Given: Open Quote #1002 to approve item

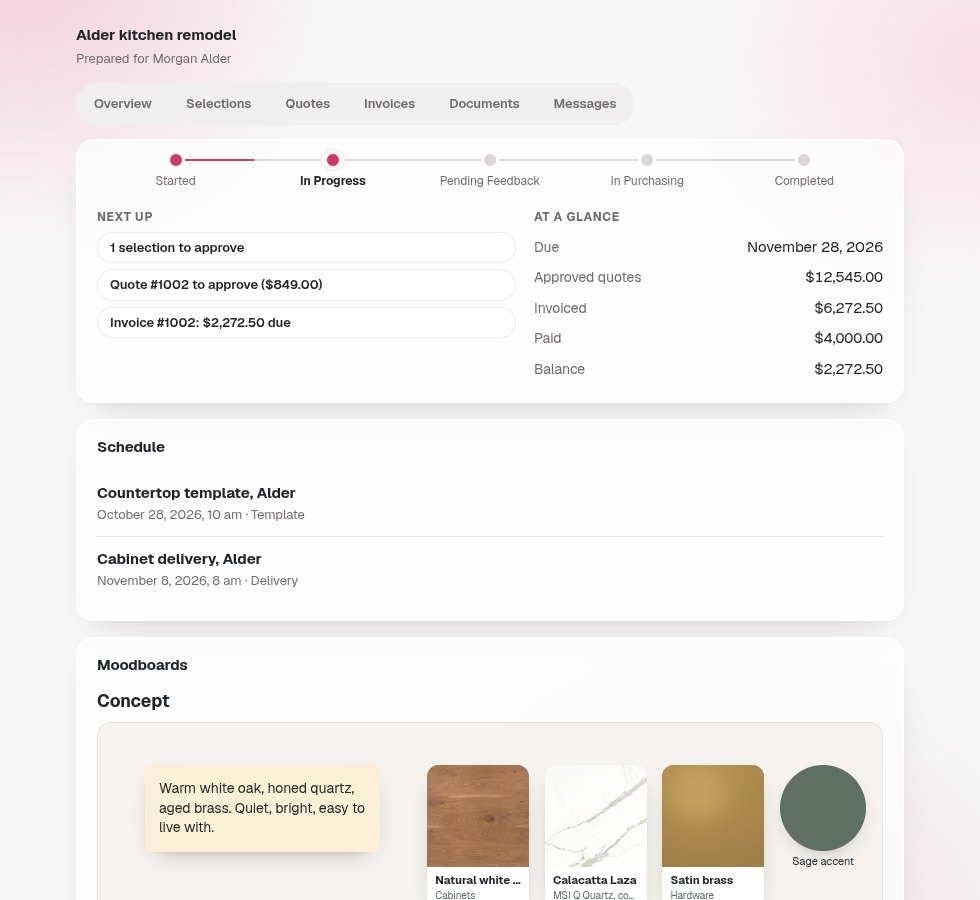Looking at the screenshot, I should tap(306, 285).
